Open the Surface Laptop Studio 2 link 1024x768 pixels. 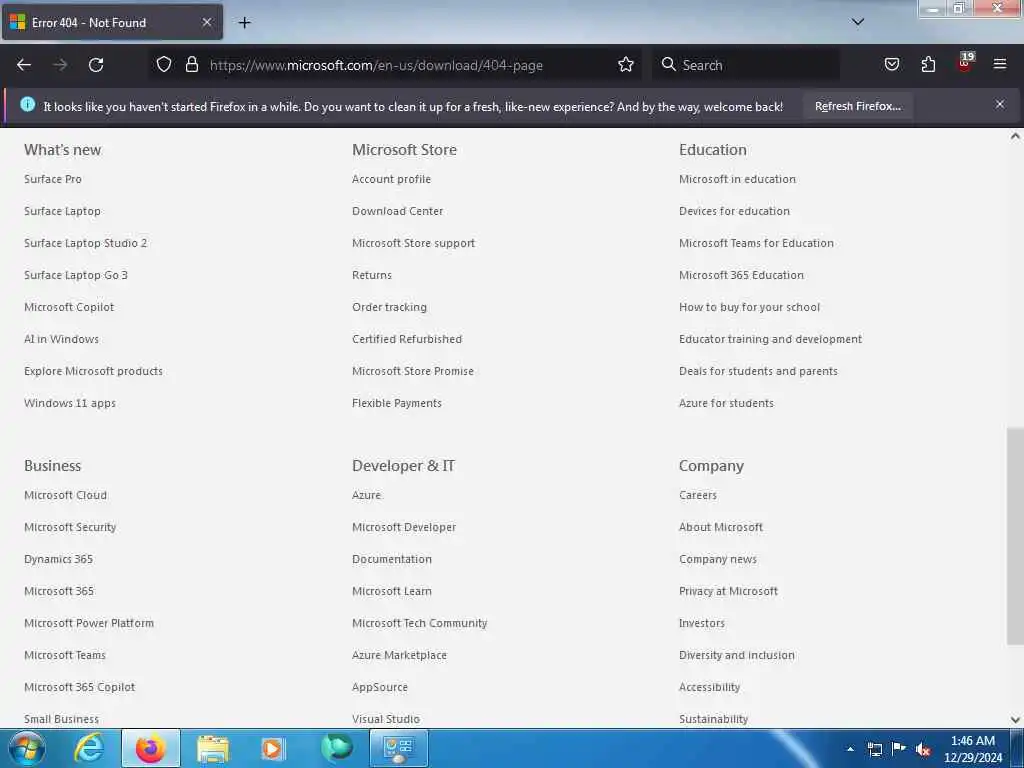86,243
